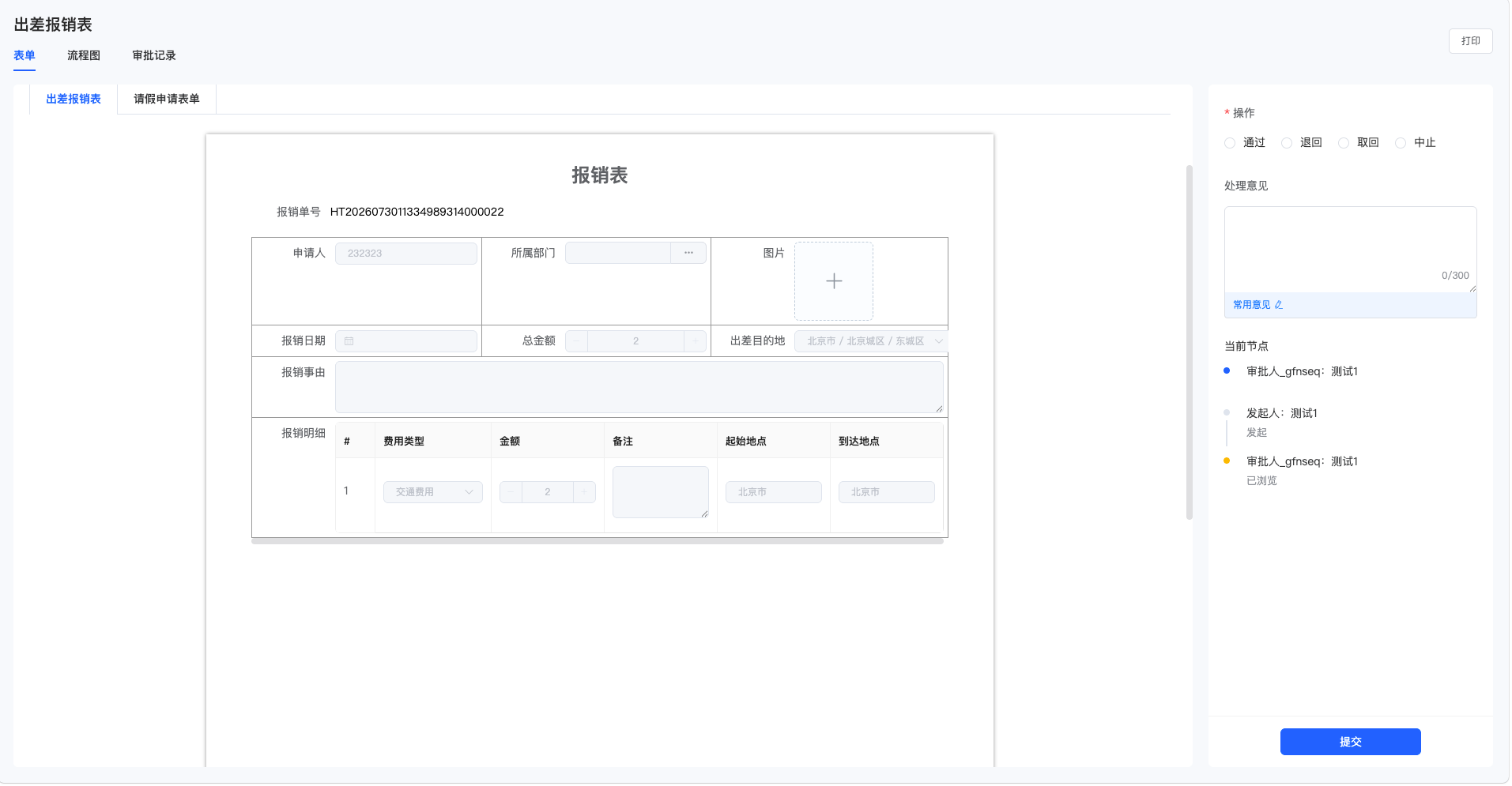This screenshot has width=1512, height=786.
Task: Click the 报销事由 text area
Action: click(639, 387)
